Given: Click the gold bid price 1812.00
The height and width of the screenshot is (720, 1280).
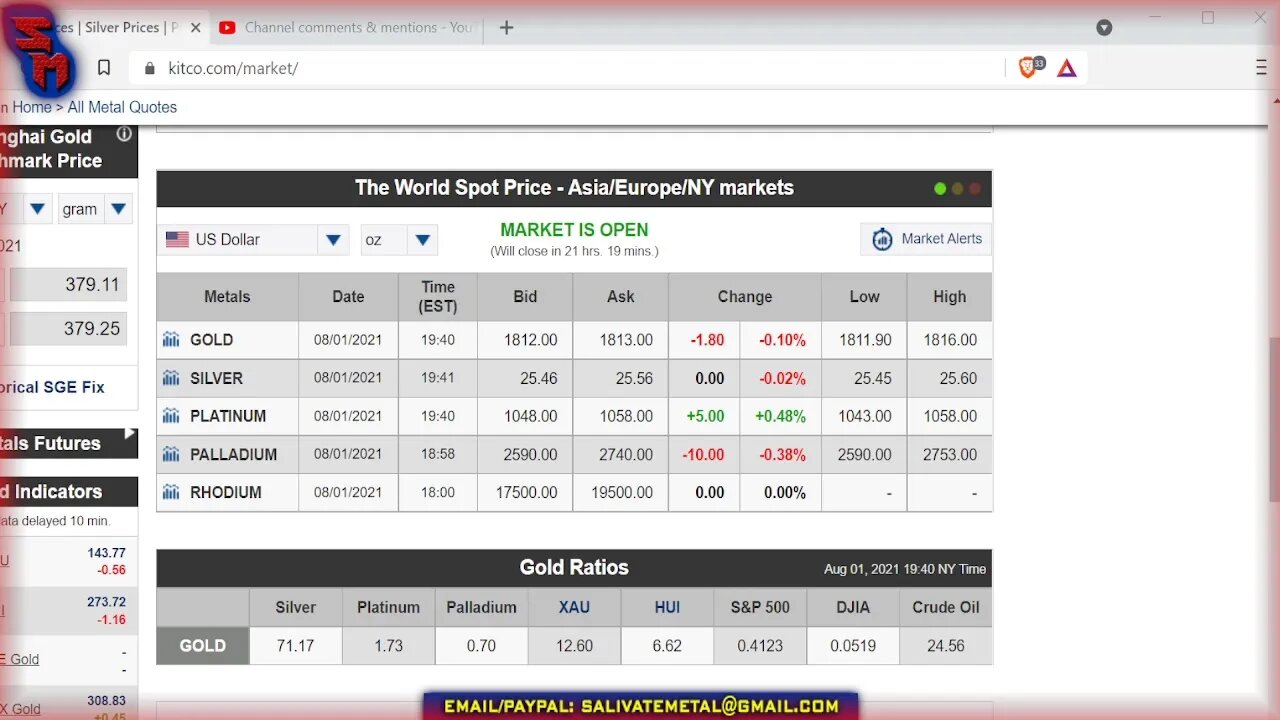Looking at the screenshot, I should [531, 340].
